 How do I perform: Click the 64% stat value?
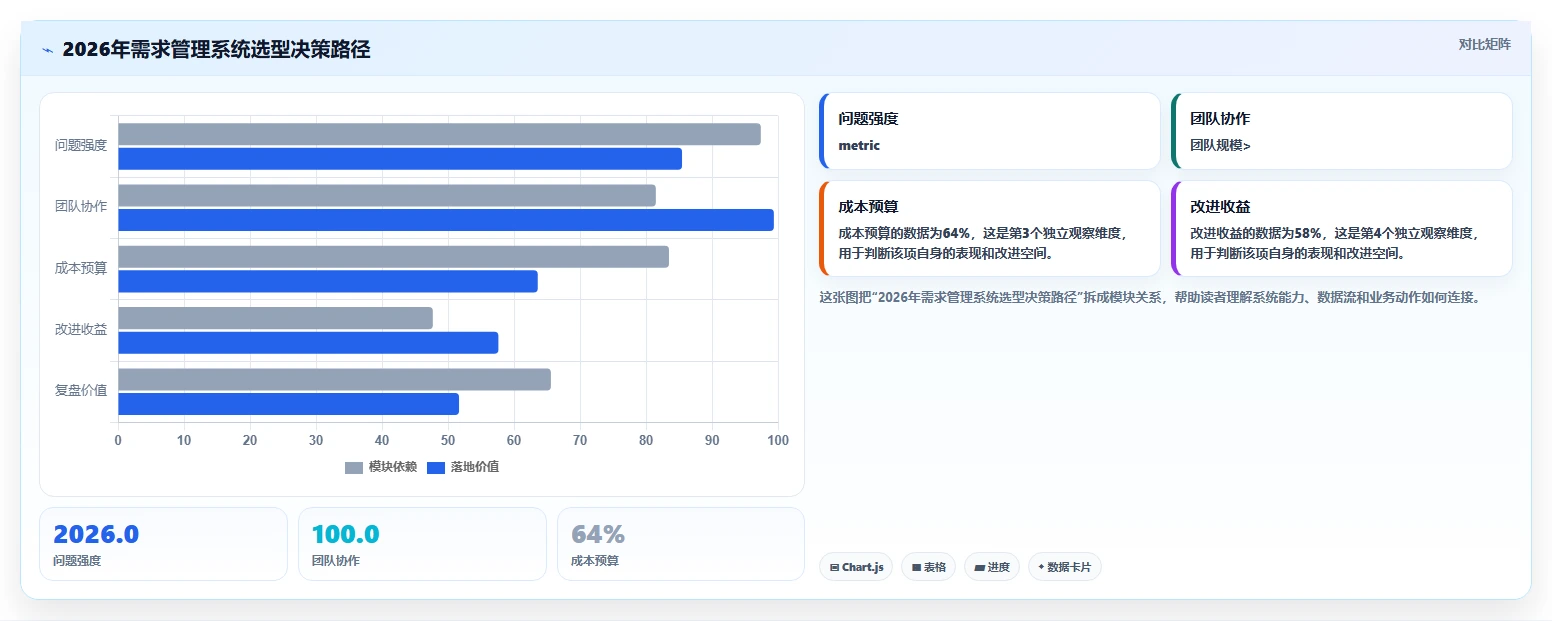[598, 535]
